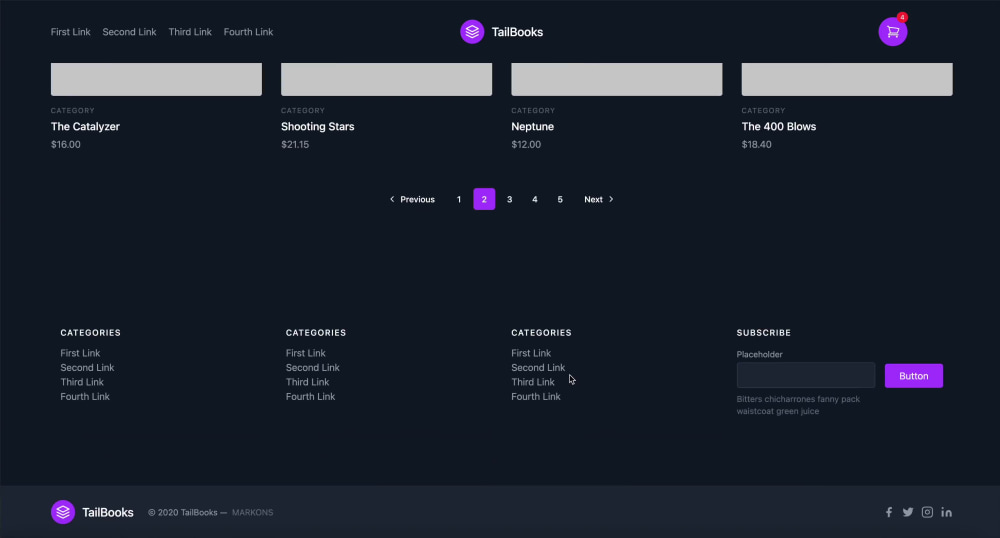Open the Instagram social icon
This screenshot has height=538, width=1000.
coord(927,512)
